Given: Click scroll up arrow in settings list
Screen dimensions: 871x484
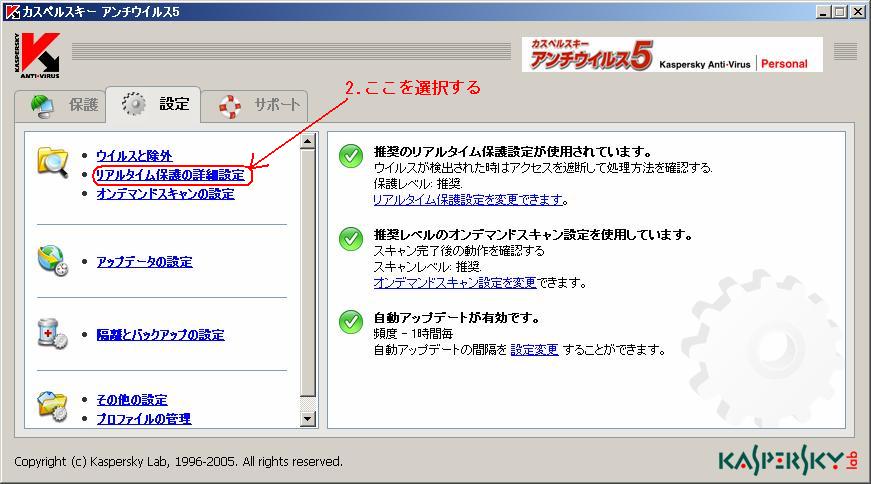Looking at the screenshot, I should coord(308,142).
